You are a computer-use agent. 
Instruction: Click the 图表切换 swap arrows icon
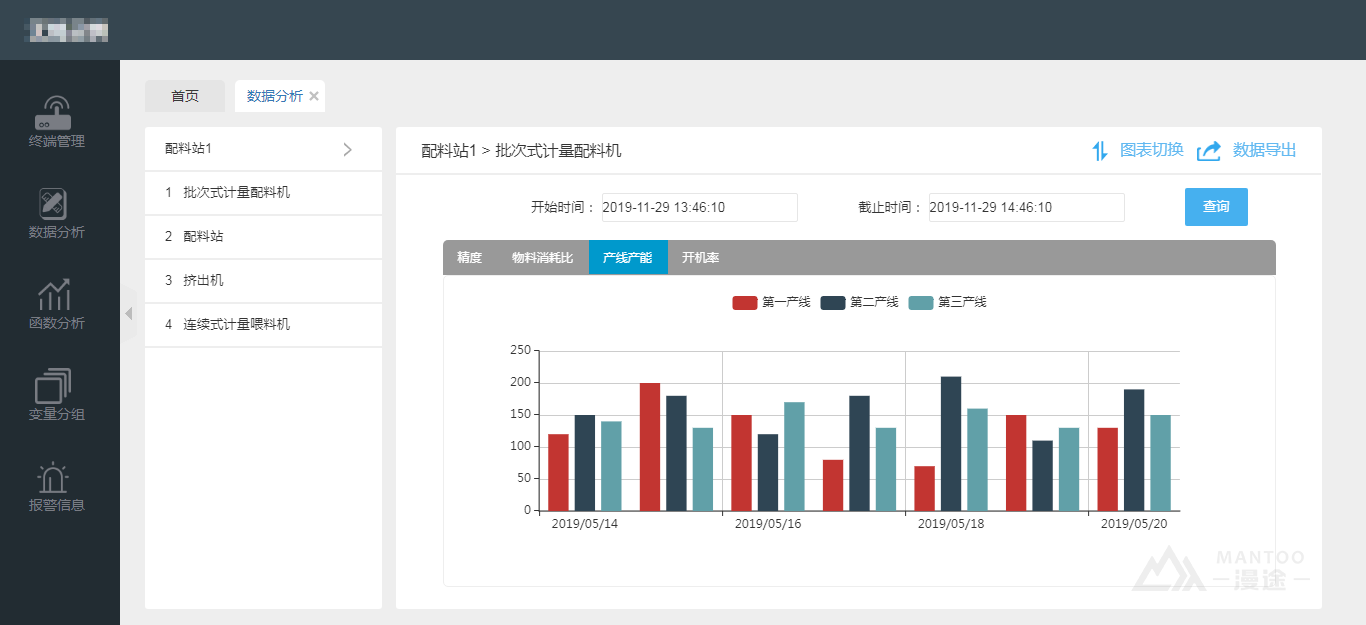[x=1100, y=151]
